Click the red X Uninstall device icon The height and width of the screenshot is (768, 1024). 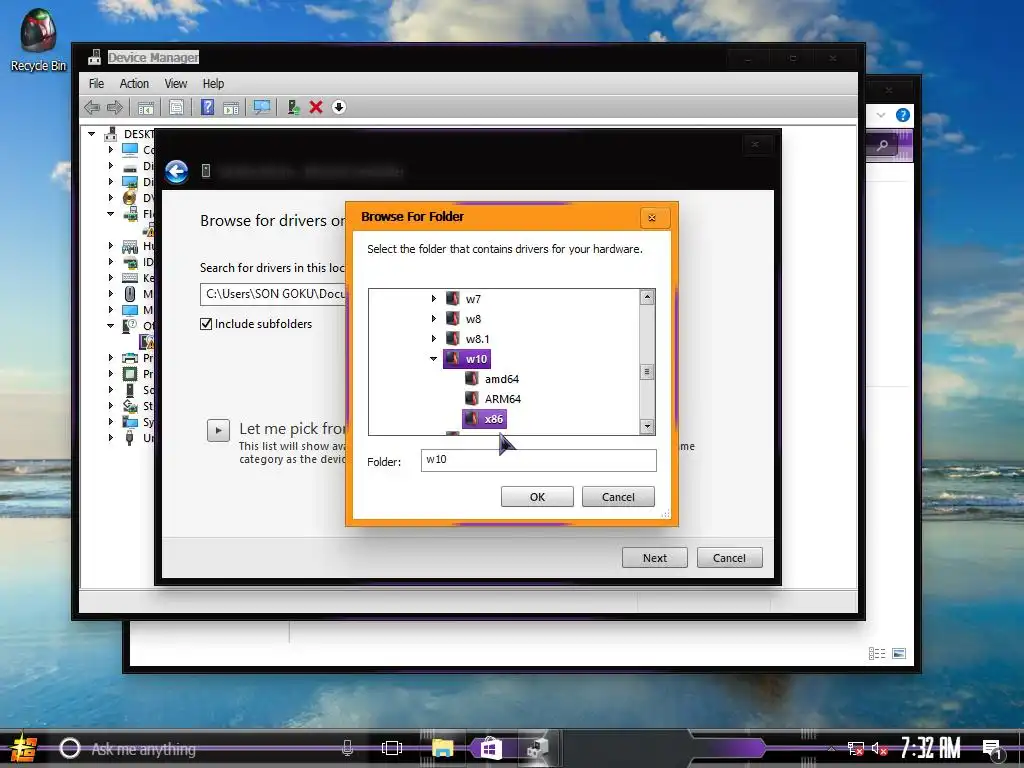point(316,107)
